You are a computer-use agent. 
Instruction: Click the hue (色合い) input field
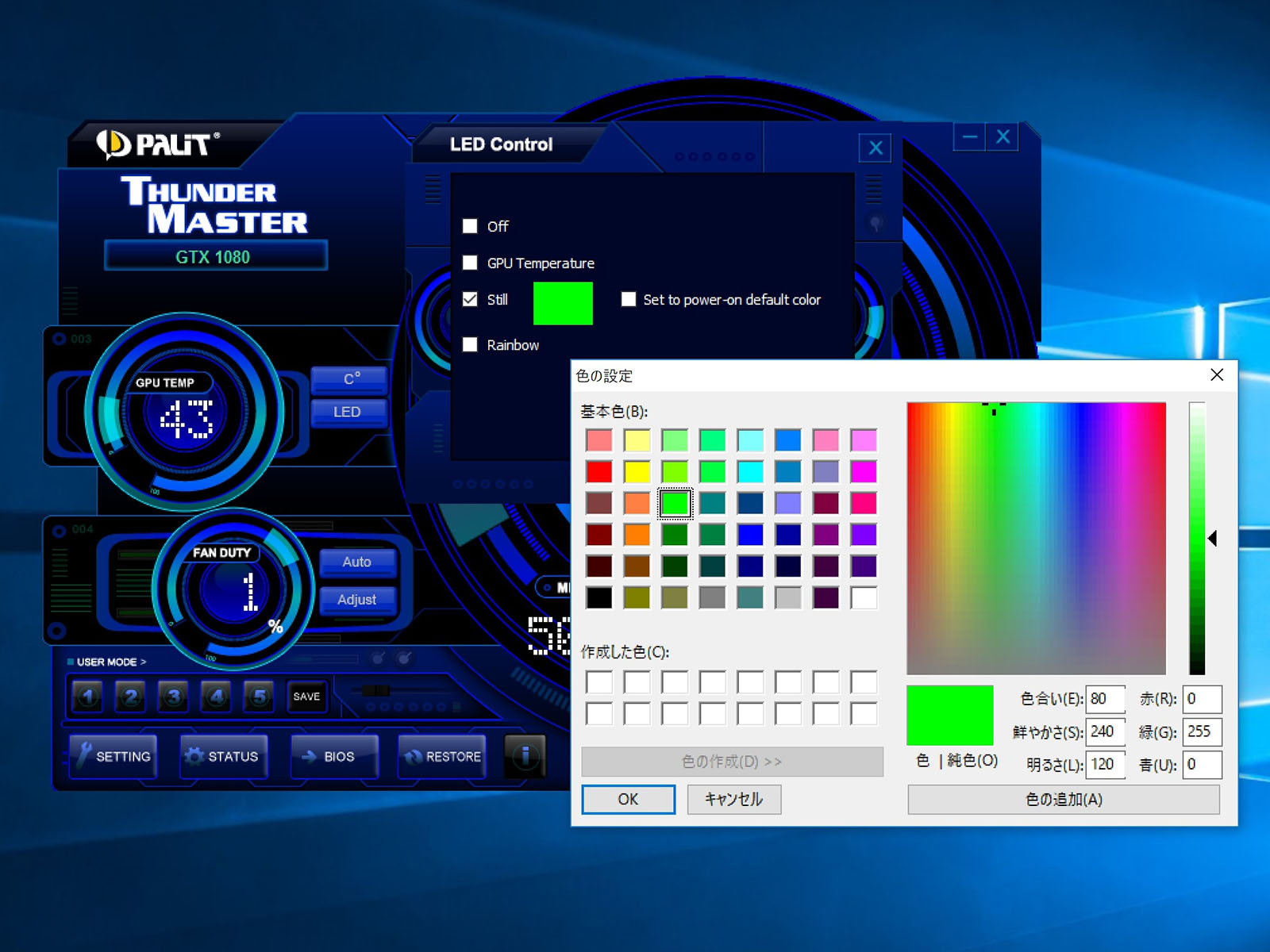click(1106, 699)
